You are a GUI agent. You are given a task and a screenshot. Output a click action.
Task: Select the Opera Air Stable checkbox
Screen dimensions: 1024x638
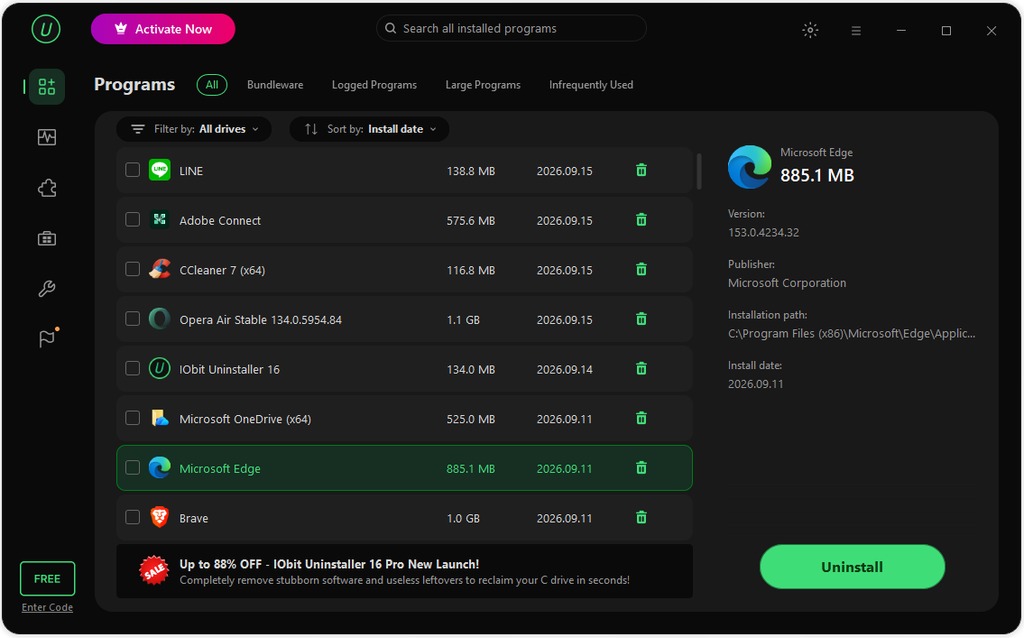133,319
